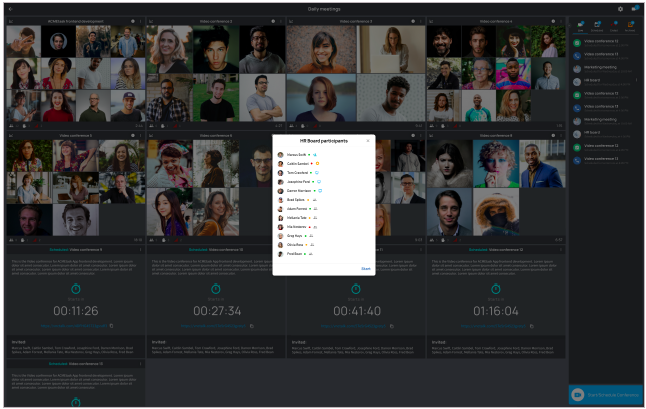Open three-dot menu of Video conference 4 panel
Viewport: 646px width, 409px height.
(561, 21)
